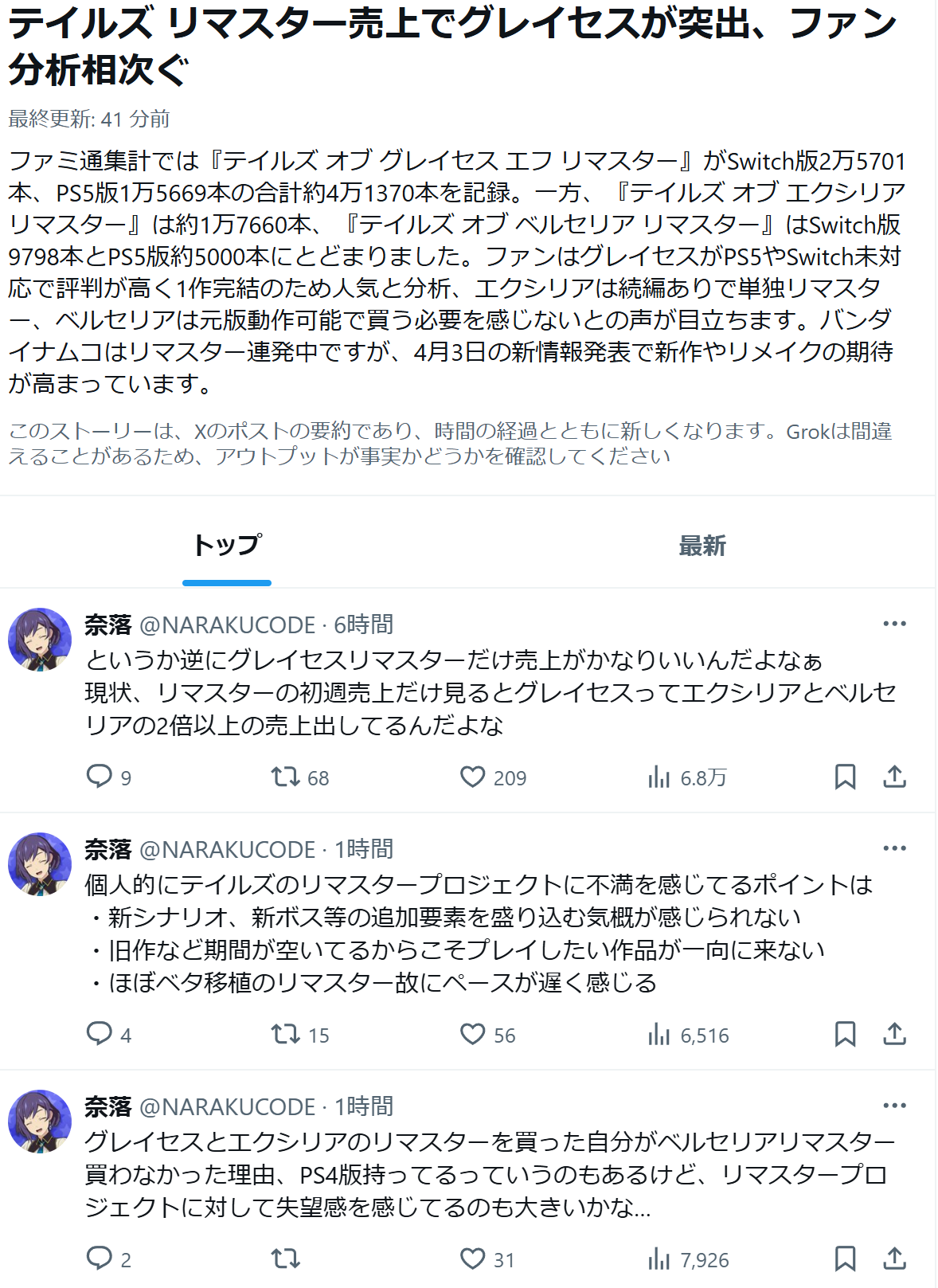Share the post with 6,516 views
The height and width of the screenshot is (1288, 938).
(x=895, y=1034)
